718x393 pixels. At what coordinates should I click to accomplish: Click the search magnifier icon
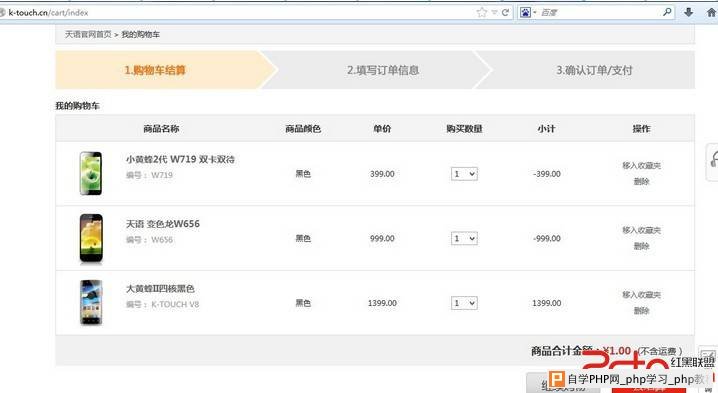tap(667, 12)
